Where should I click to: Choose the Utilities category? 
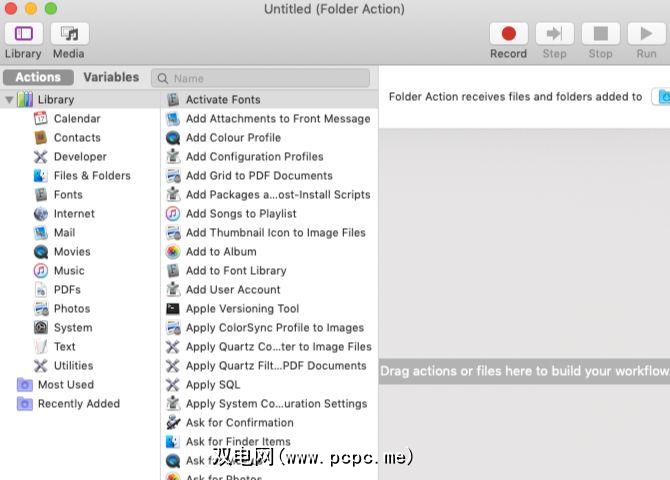pyautogui.click(x=73, y=366)
